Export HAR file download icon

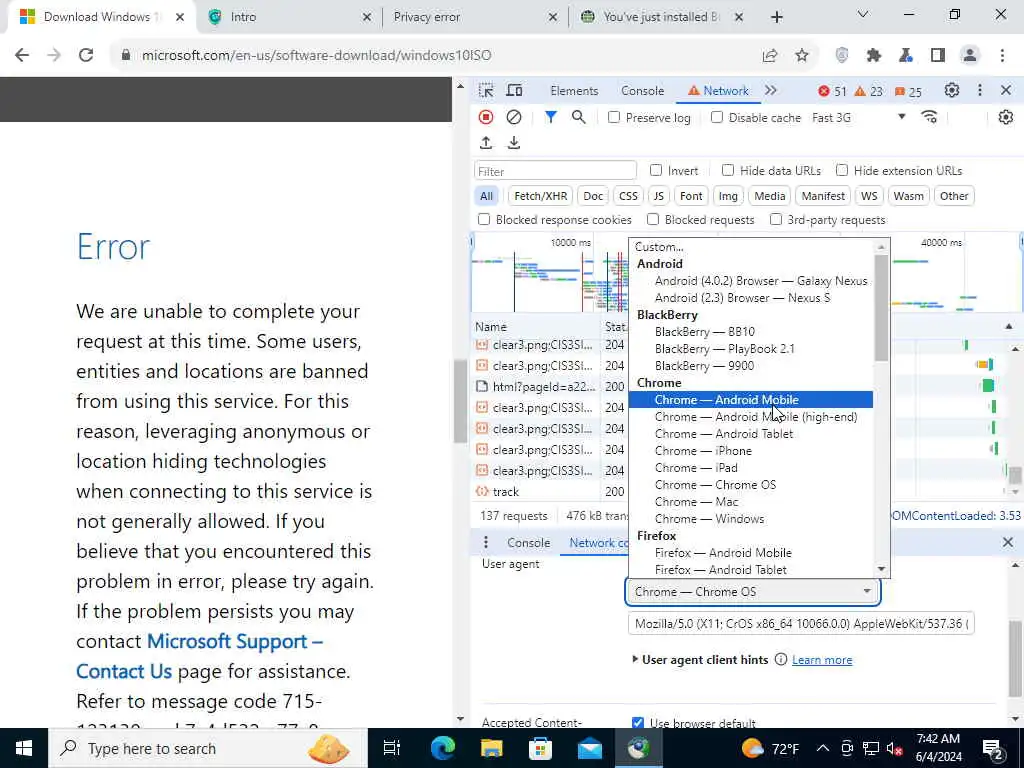pyautogui.click(x=514, y=142)
